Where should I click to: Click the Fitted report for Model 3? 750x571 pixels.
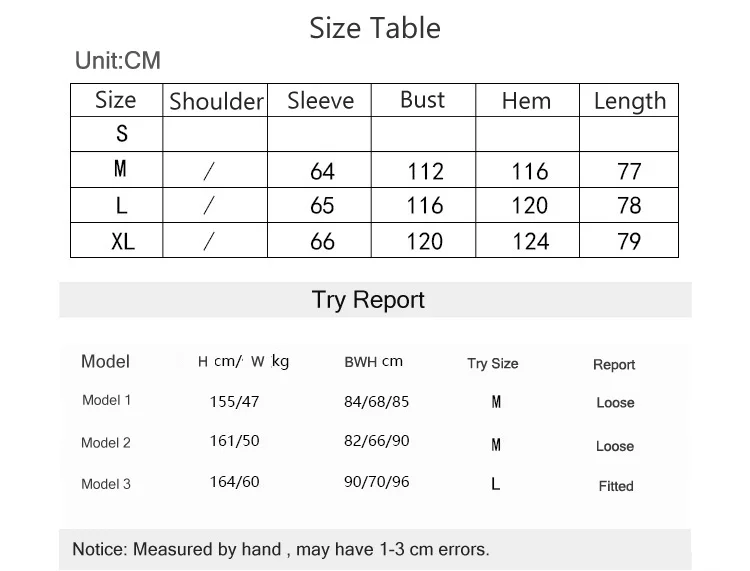coord(616,486)
